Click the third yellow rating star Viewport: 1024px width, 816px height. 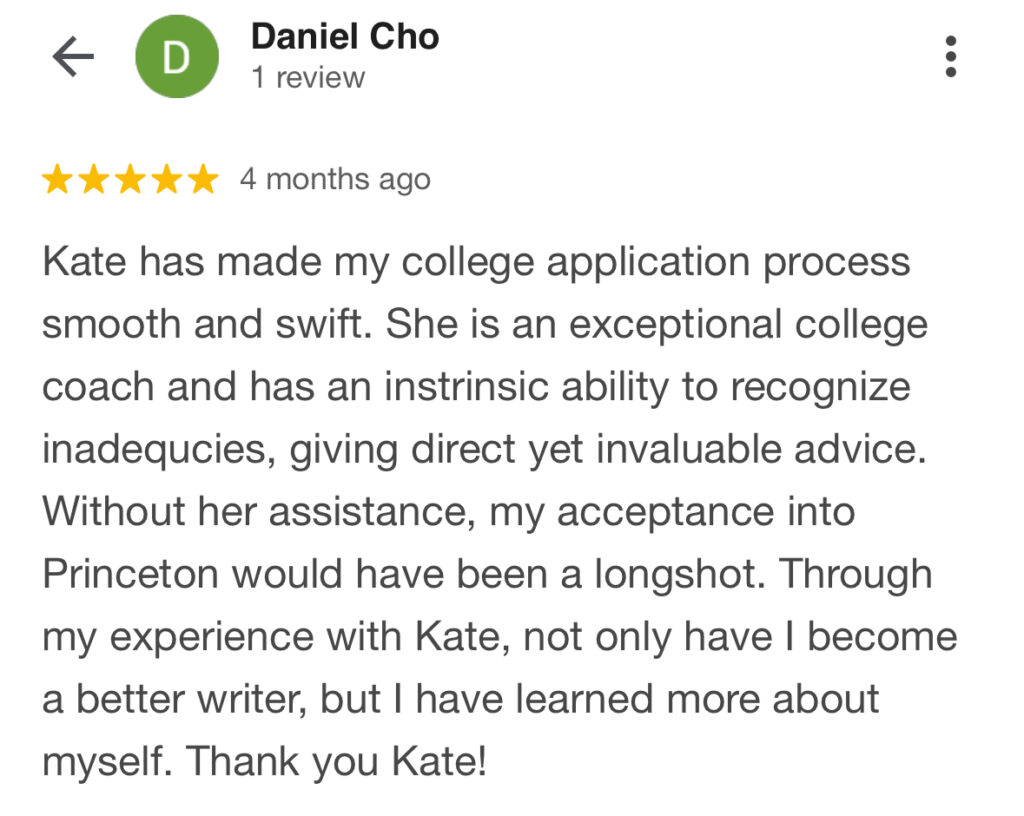click(131, 180)
